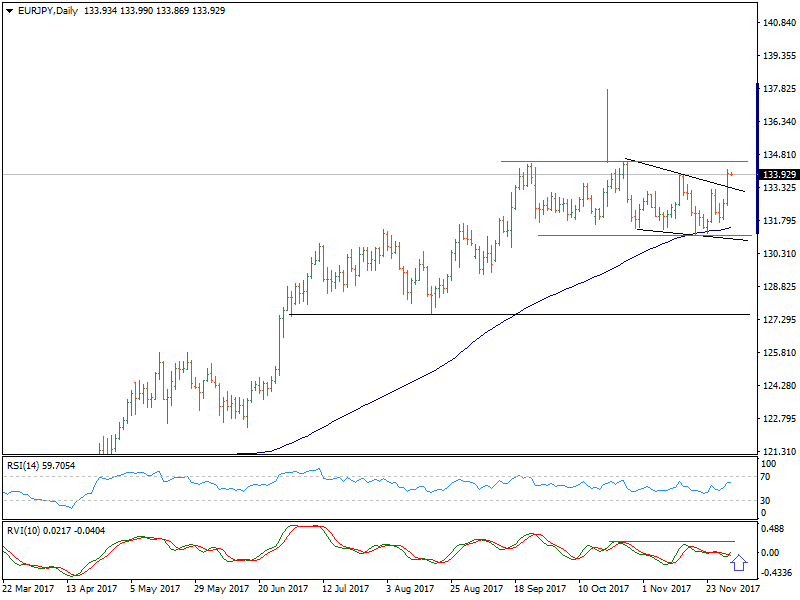
Task: Click the 23 Nov 2017 date label
Action: pyautogui.click(x=733, y=589)
